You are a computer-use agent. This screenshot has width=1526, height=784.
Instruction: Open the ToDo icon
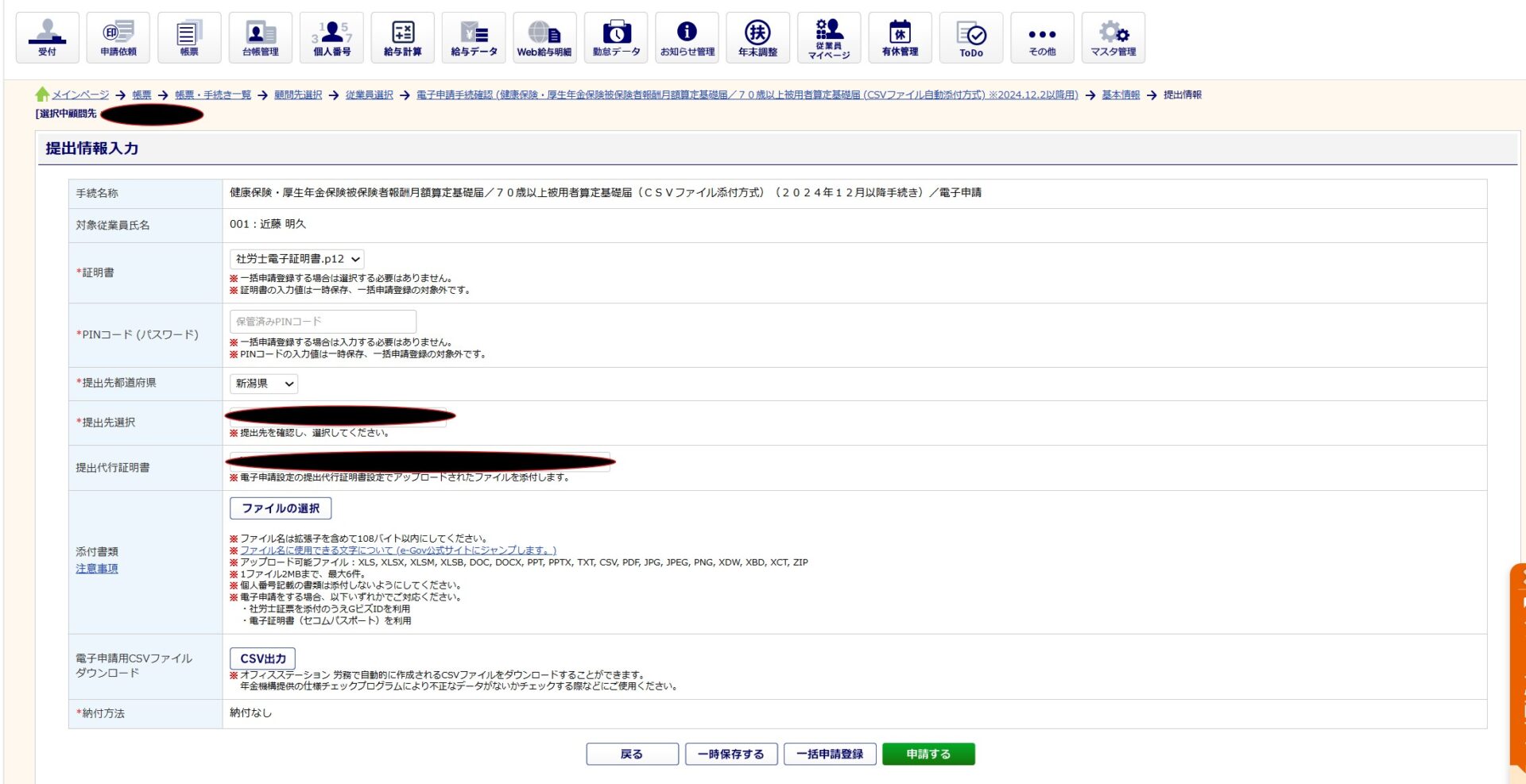click(x=971, y=37)
